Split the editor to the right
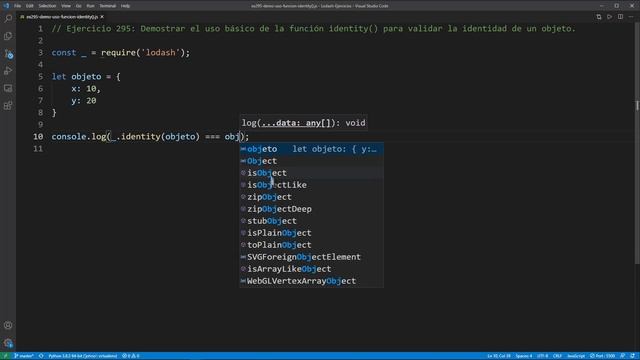Viewport: 640px width, 360px height. pyautogui.click(x=620, y=17)
